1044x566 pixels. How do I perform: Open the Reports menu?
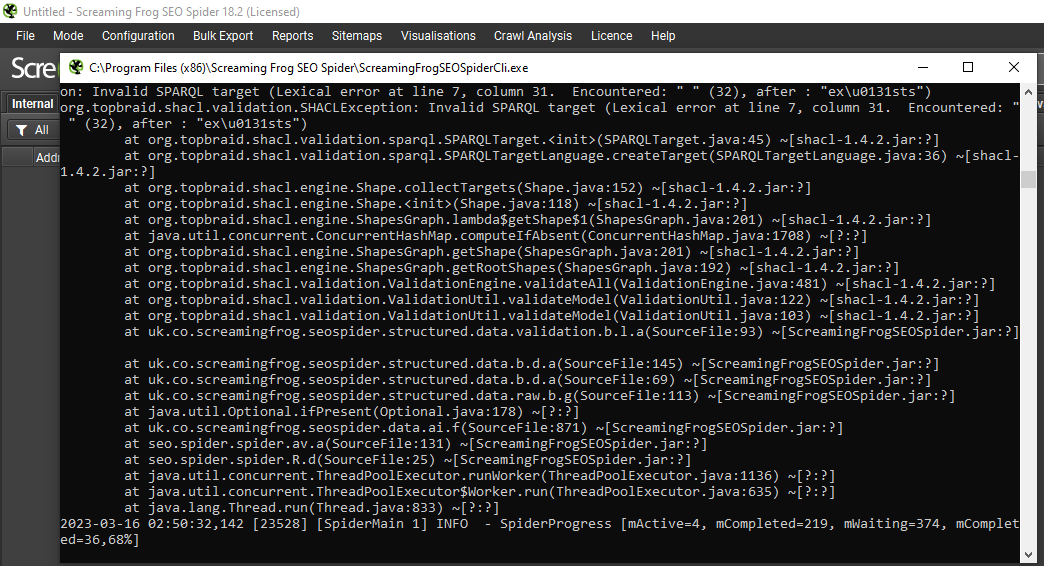(292, 36)
